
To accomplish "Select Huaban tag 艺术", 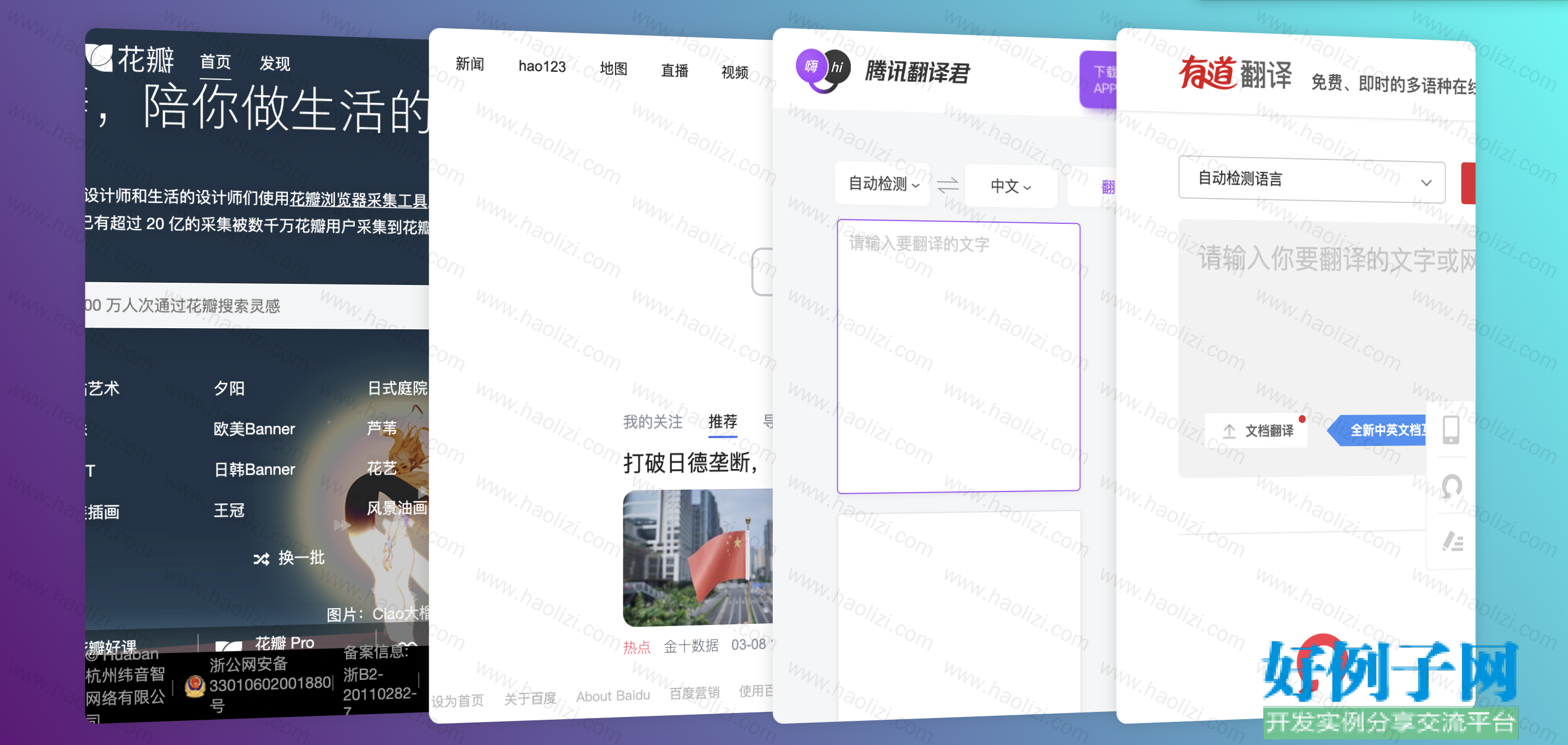I will (103, 388).
